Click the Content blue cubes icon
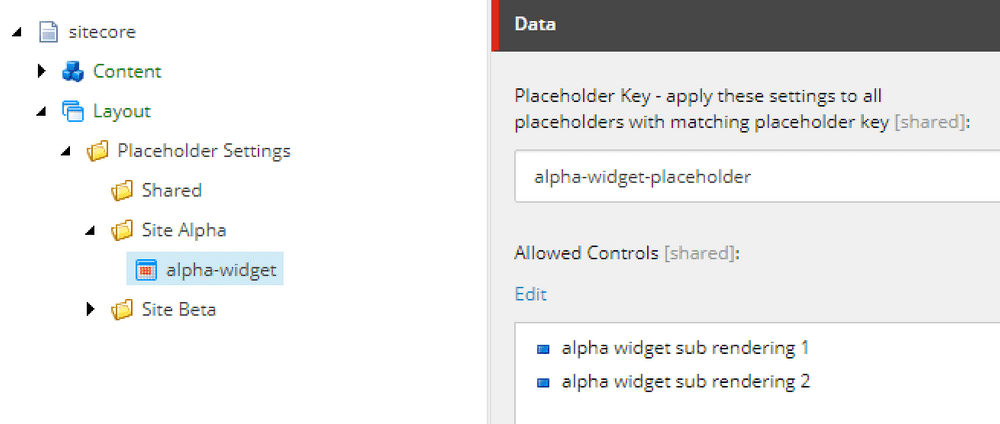Viewport: 1000px width, 424px height. (71, 71)
